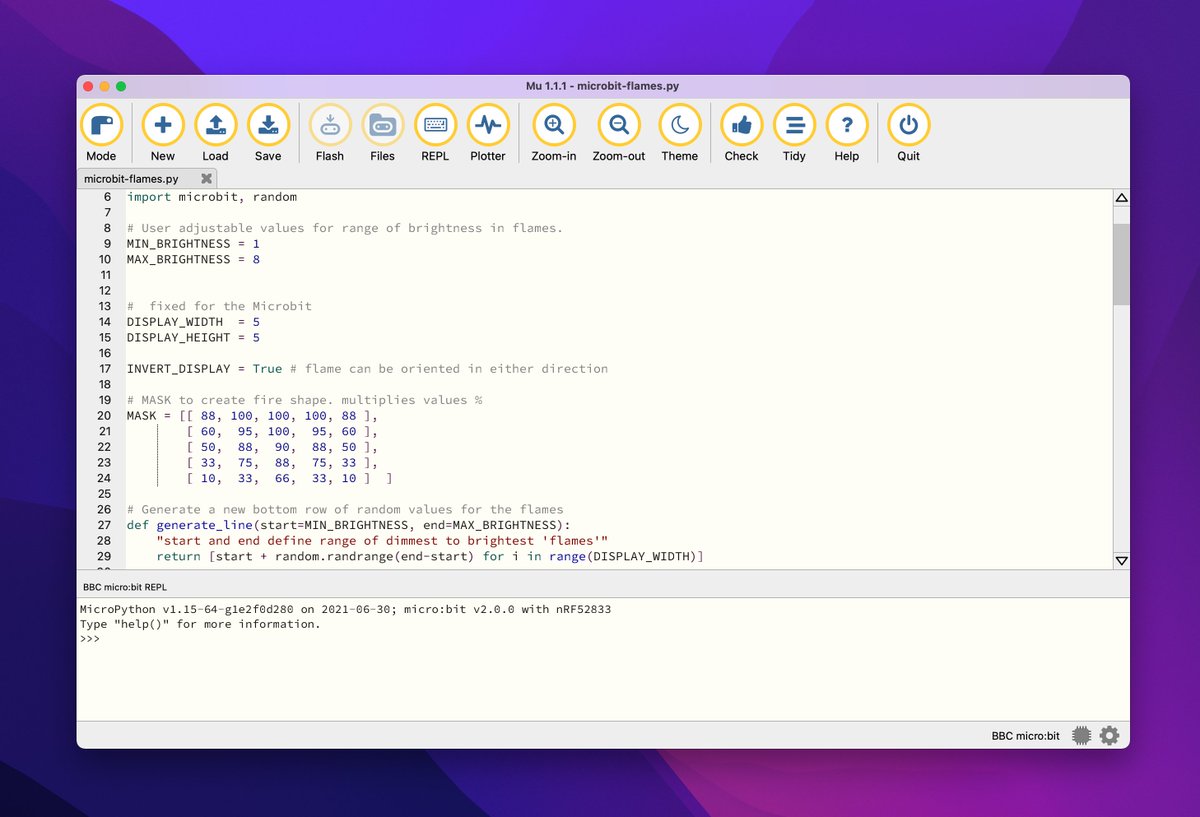Save the script with Save icon
Viewport: 1200px width, 817px height.
click(x=268, y=126)
